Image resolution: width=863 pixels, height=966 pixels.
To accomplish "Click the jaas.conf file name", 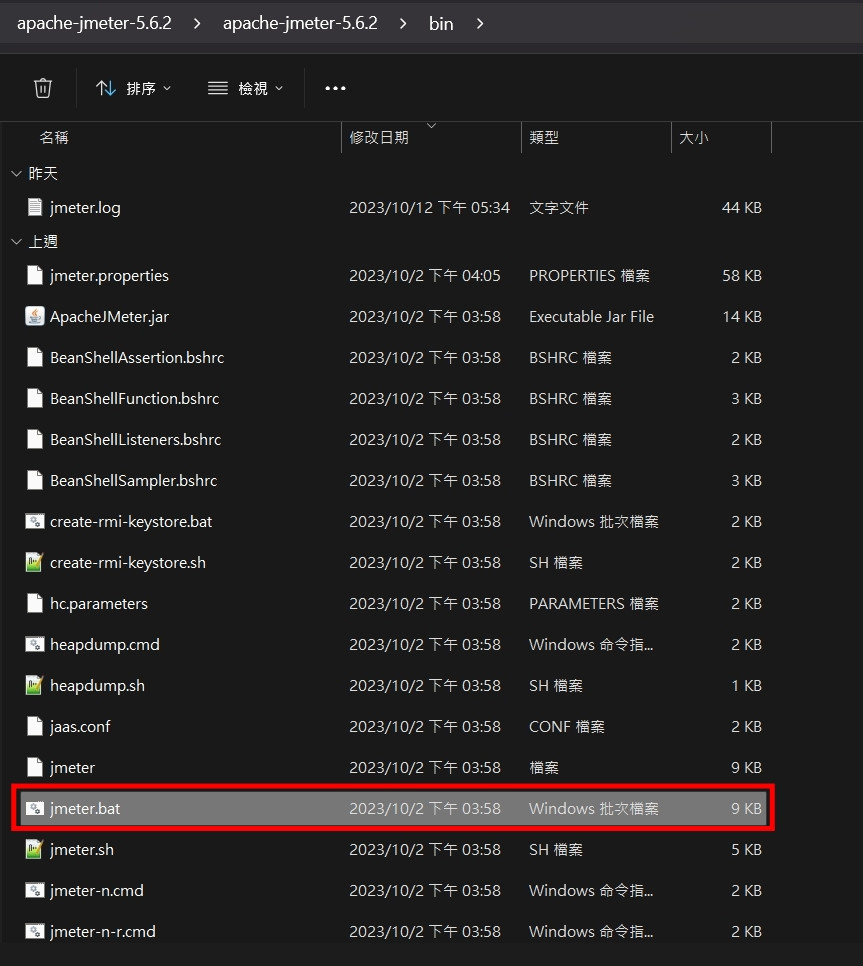I will [80, 726].
